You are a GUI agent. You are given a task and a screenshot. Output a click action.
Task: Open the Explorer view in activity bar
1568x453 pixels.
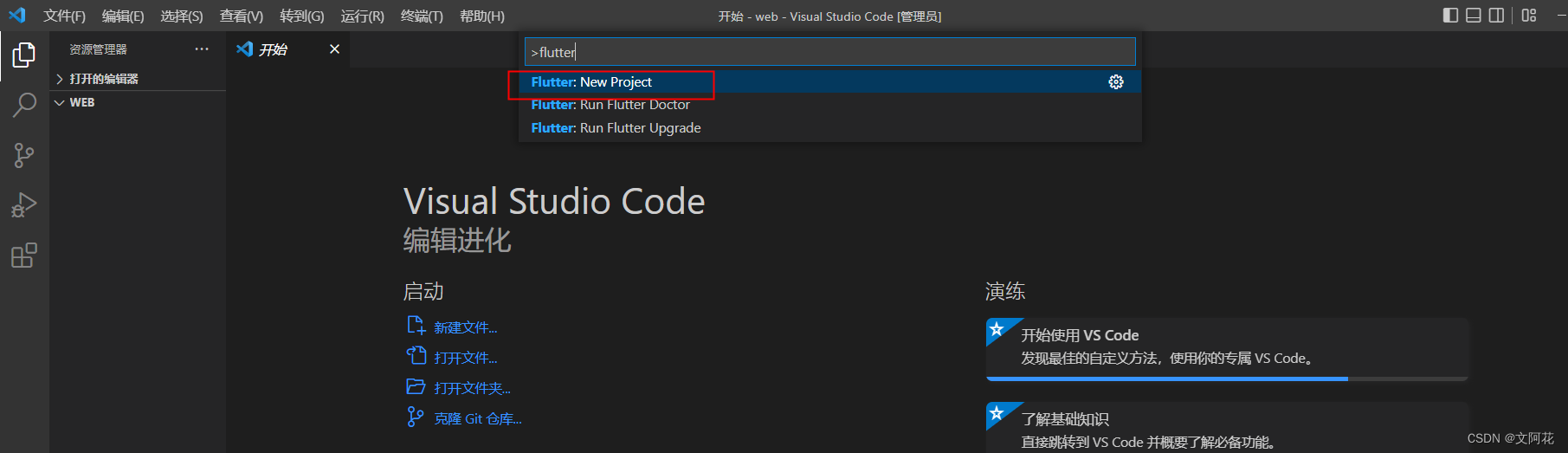[24, 55]
